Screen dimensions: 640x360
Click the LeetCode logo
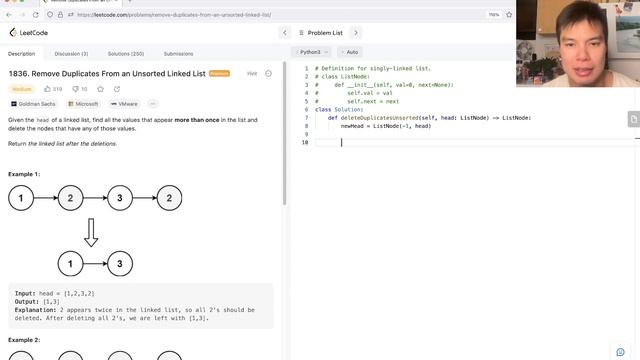point(29,33)
